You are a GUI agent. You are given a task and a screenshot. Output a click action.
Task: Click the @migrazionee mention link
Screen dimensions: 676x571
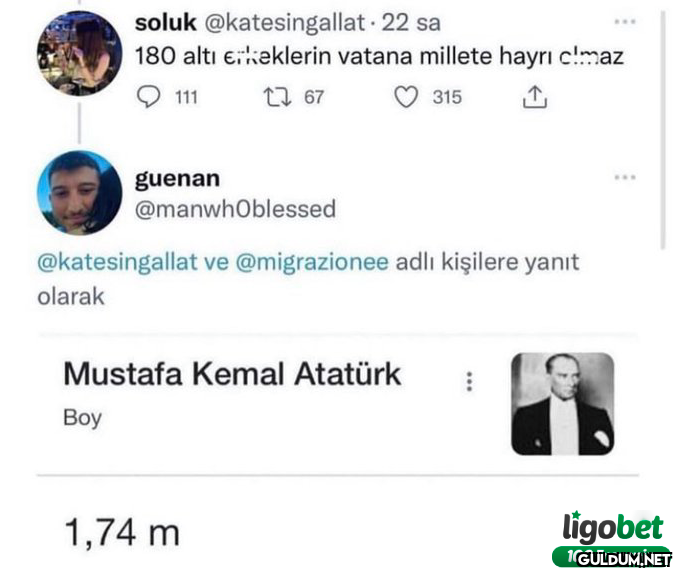[x=312, y=262]
